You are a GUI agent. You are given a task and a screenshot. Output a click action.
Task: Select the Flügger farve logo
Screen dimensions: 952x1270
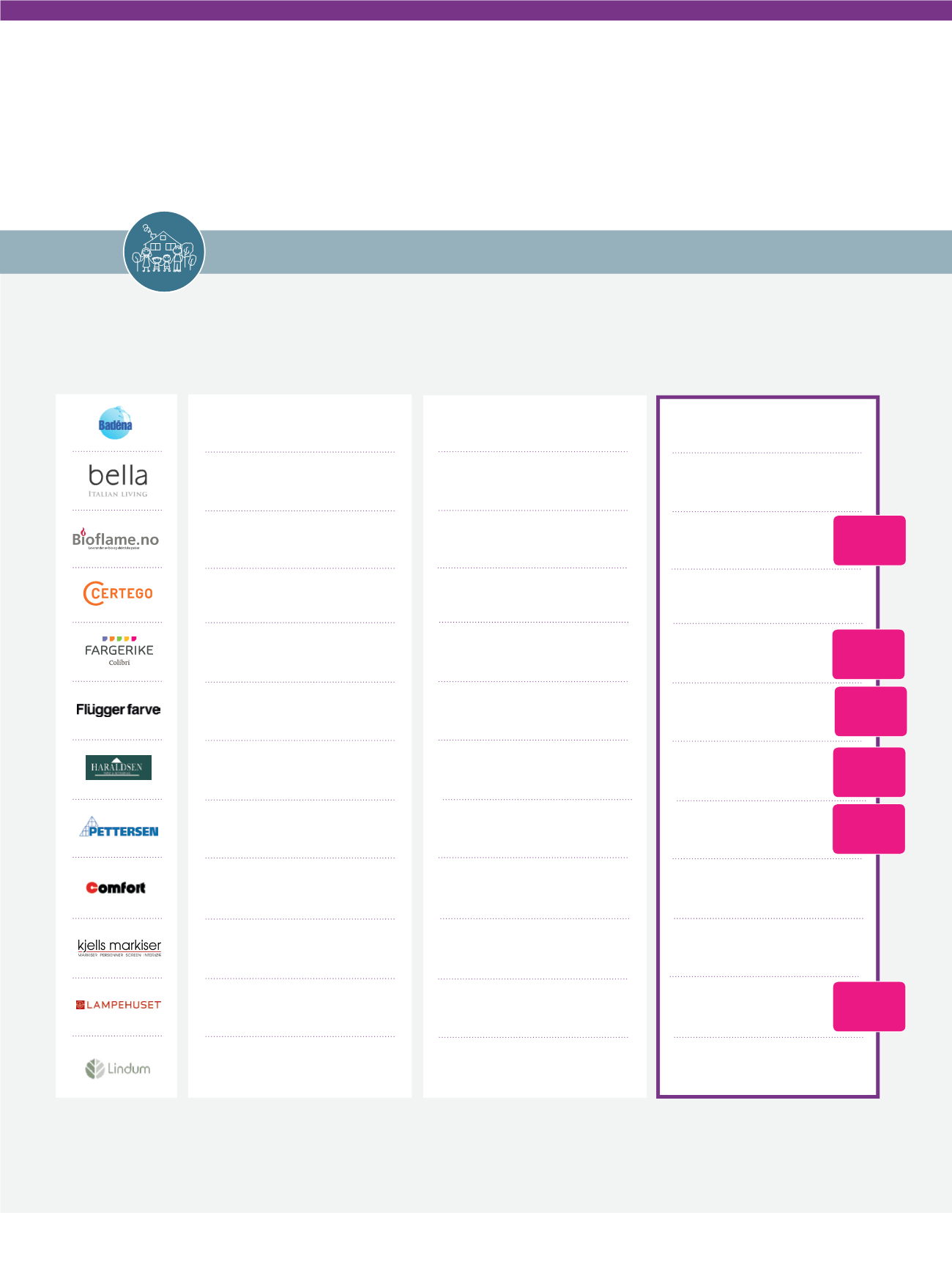tap(118, 710)
